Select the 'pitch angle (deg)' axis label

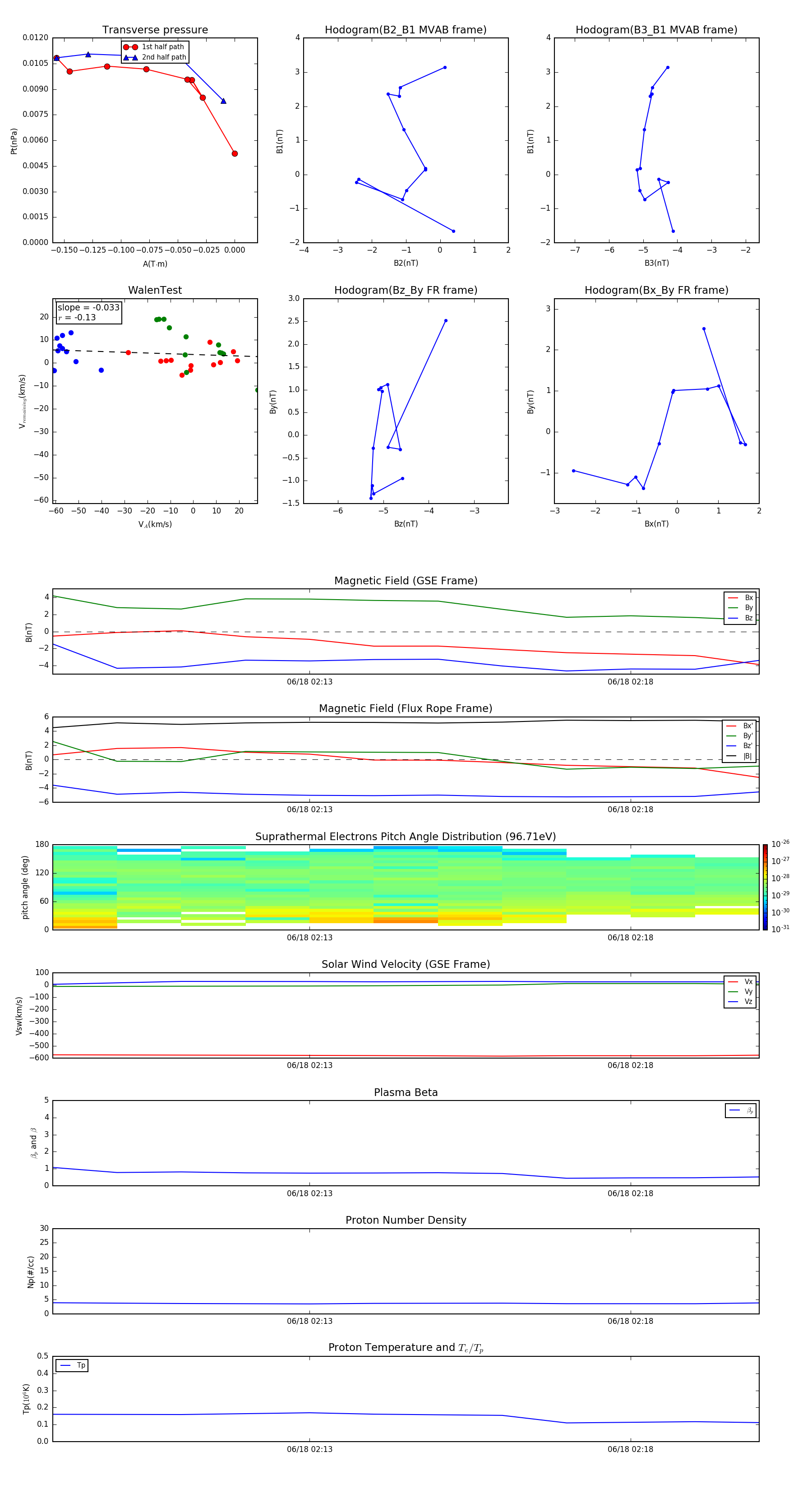25,887
